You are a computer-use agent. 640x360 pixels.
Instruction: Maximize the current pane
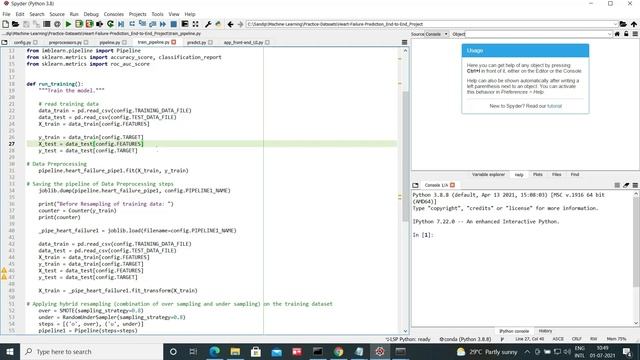185,24
